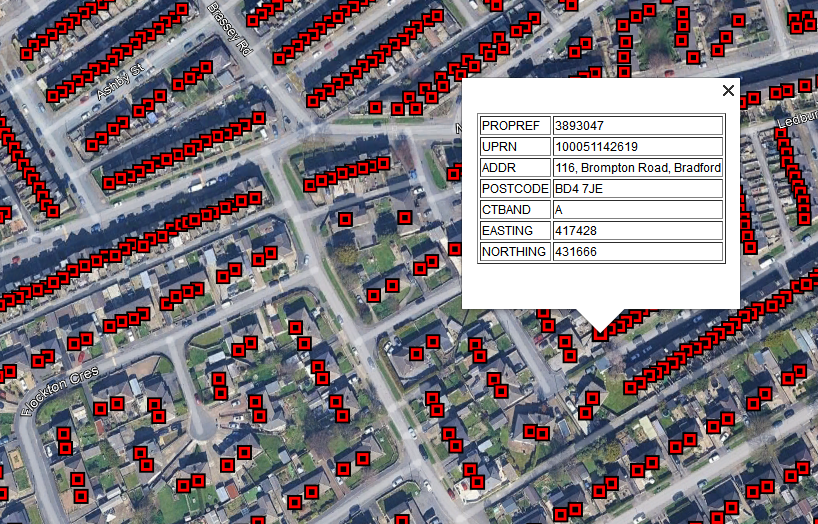Viewport: 818px width, 524px height.
Task: Select the UPRN label cell
Action: click(x=515, y=147)
